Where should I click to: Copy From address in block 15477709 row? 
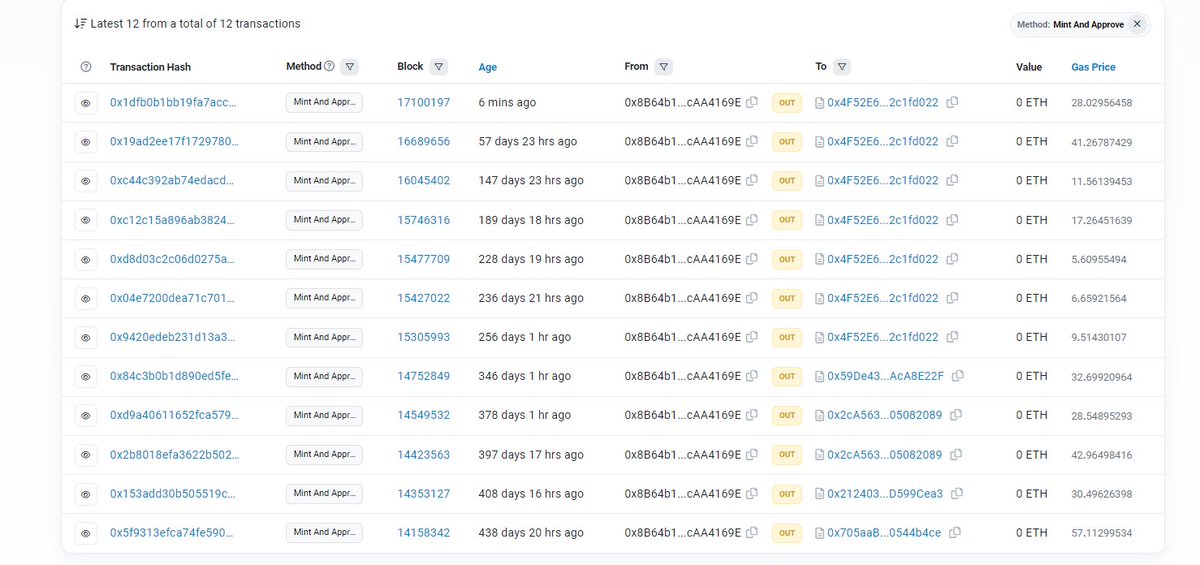[752, 259]
